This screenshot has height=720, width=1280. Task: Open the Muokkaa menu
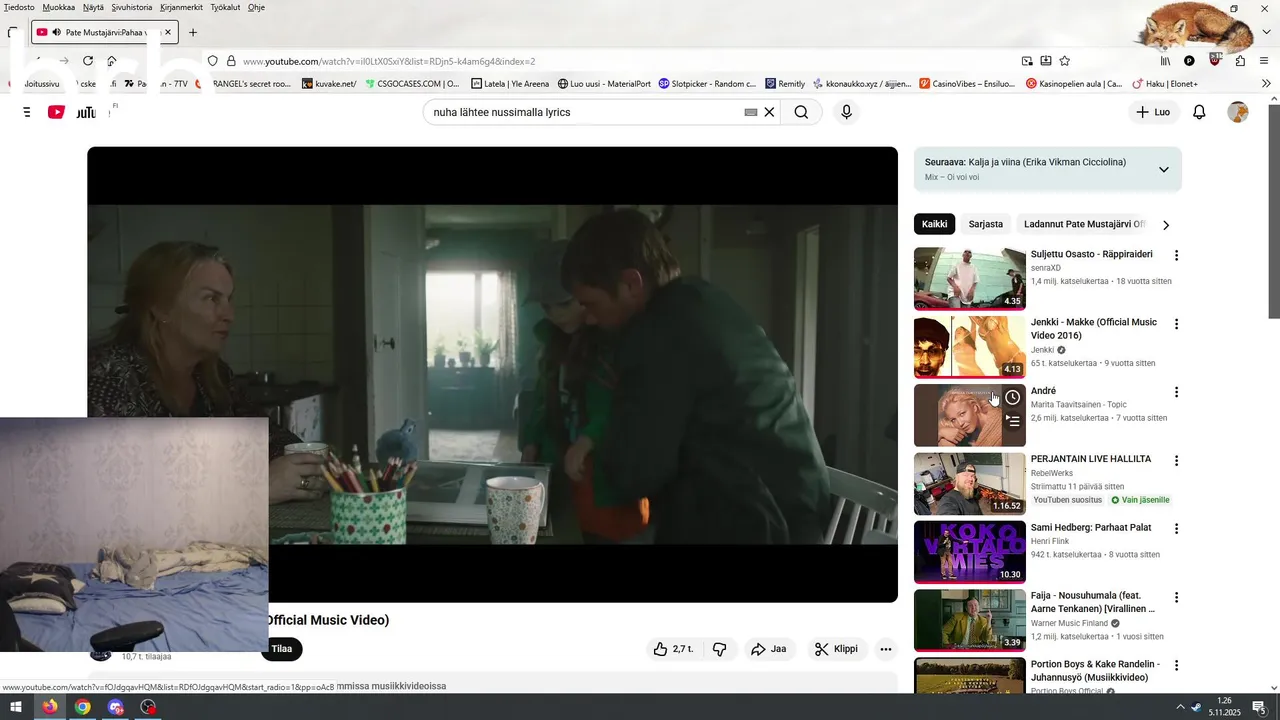tap(59, 7)
